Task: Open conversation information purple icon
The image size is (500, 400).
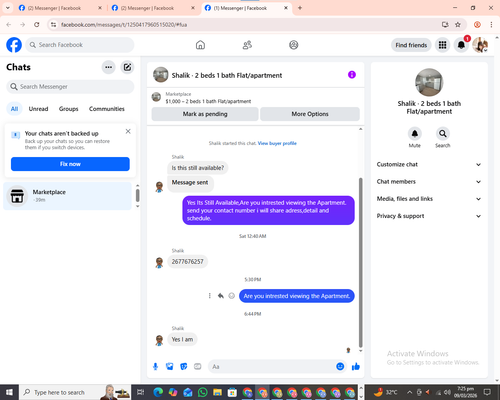Action: coord(352,75)
